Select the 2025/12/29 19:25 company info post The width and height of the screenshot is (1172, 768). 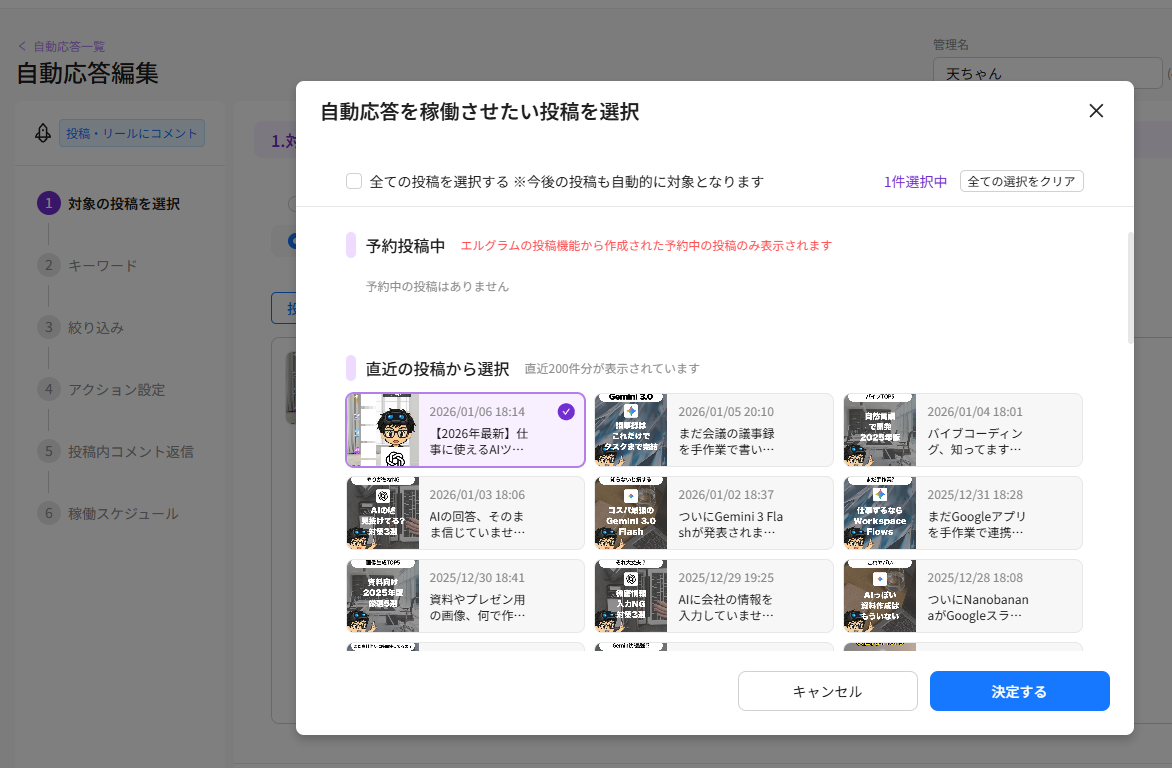click(713, 596)
